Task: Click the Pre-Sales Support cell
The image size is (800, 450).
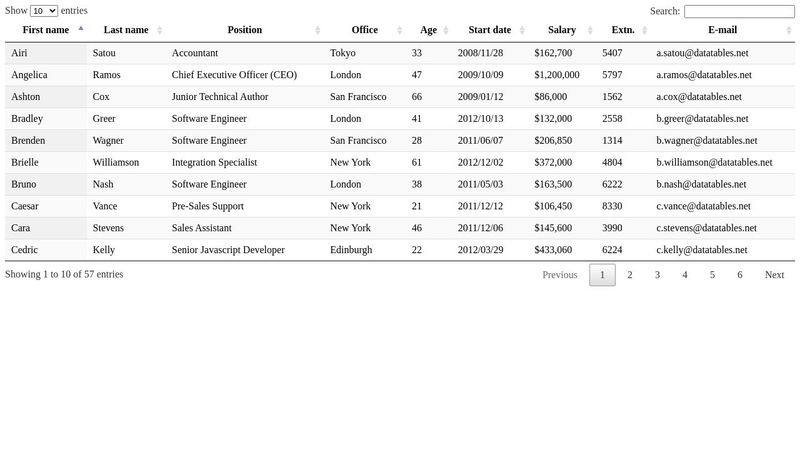Action: pos(245,207)
